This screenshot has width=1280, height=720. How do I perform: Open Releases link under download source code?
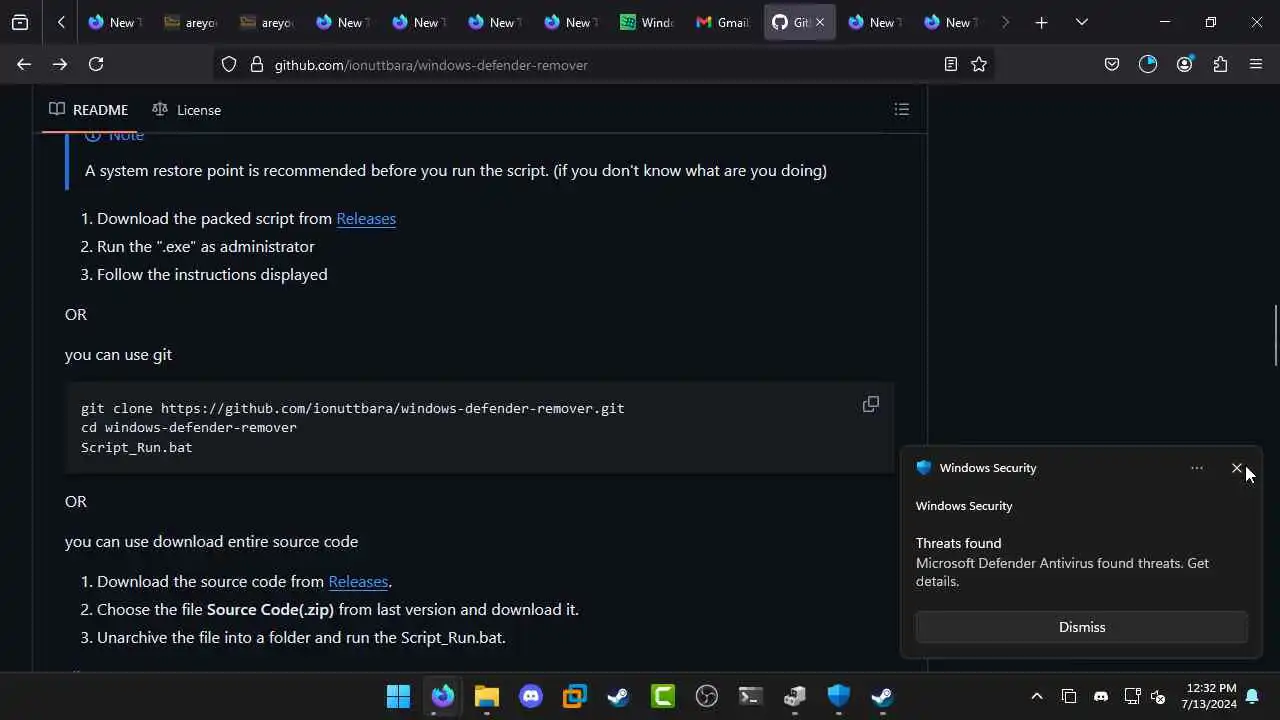click(x=358, y=581)
